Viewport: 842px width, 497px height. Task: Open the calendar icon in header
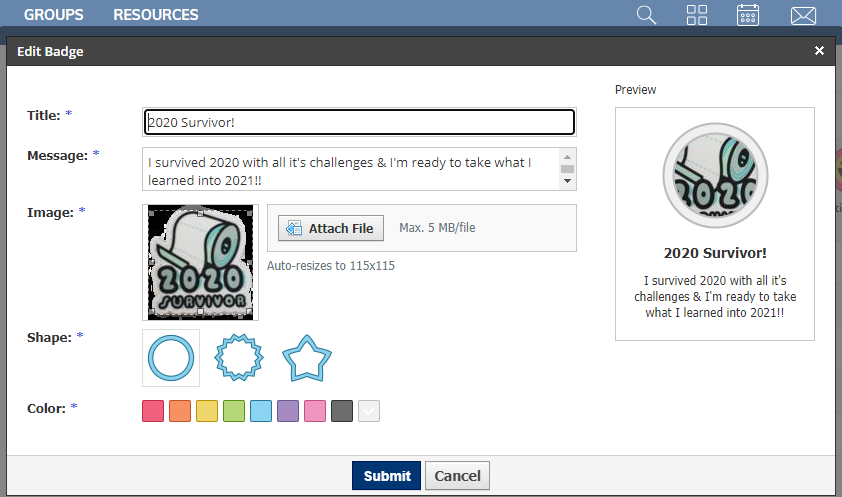[x=747, y=15]
